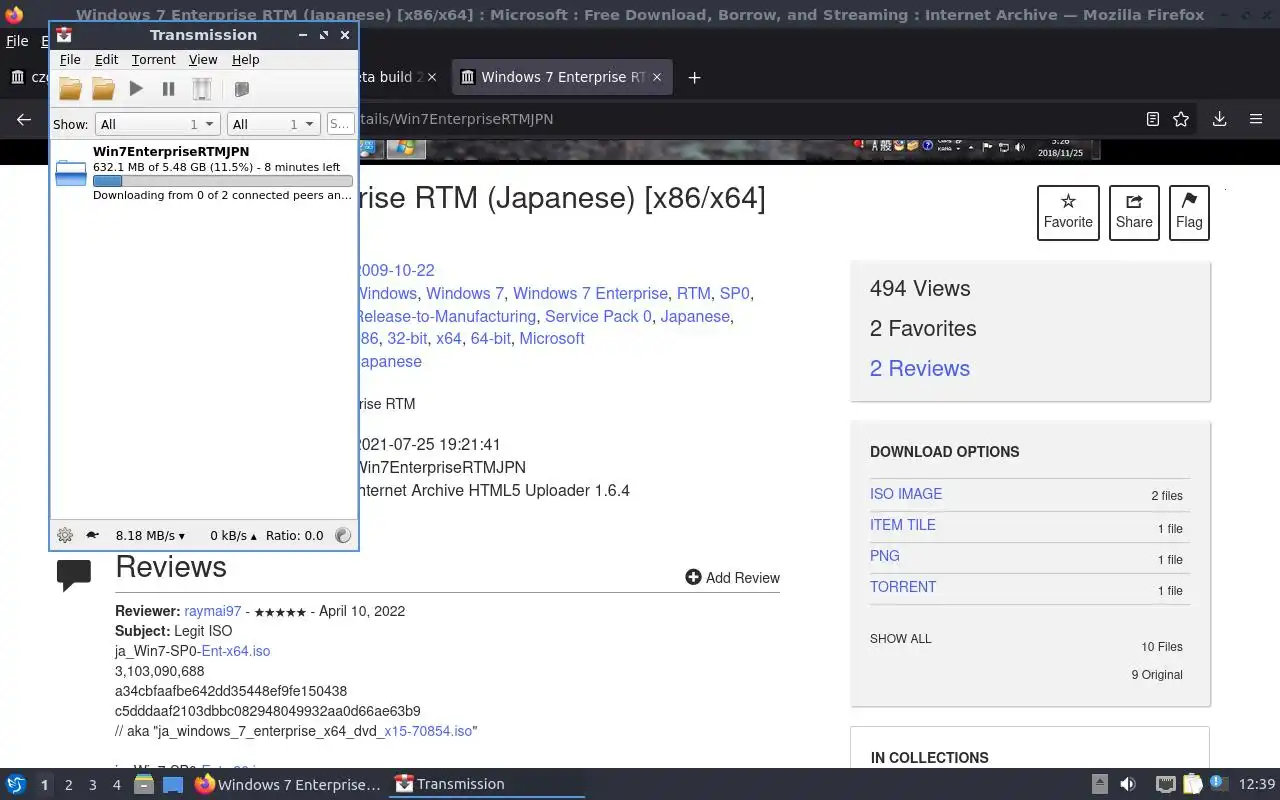
Task: Open the network connection tray icon
Action: click(1165, 784)
